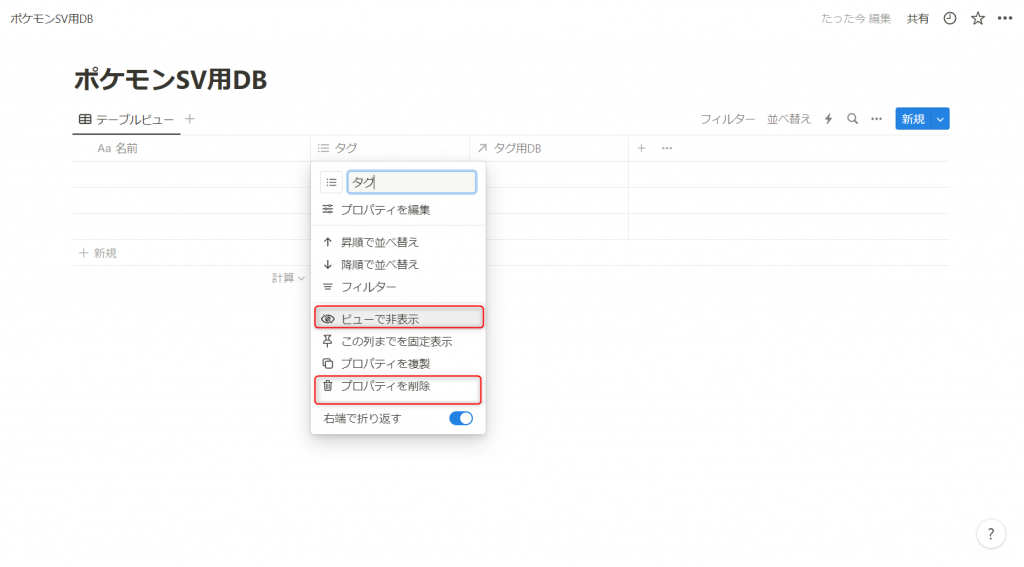Select この列までを固定表示 menu item
This screenshot has height=567, width=1024.
(x=398, y=341)
